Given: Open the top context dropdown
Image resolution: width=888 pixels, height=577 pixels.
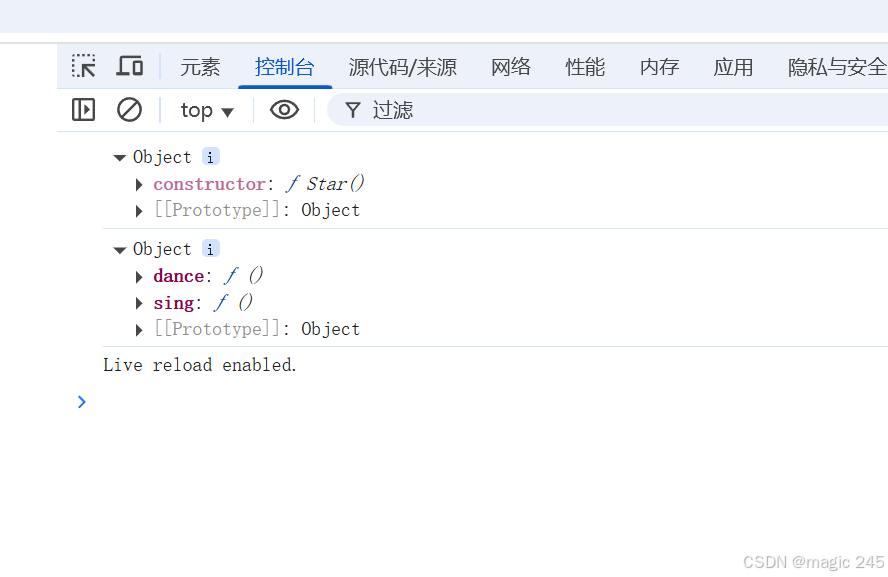Looking at the screenshot, I should (207, 110).
